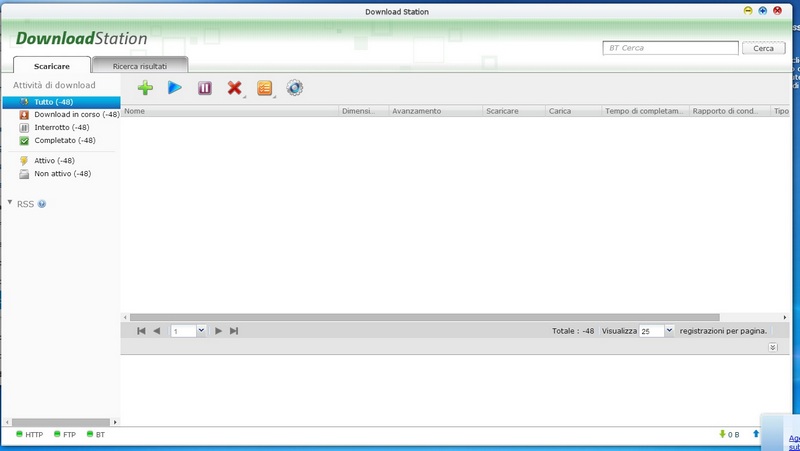Select the Scaricare tab
The height and width of the screenshot is (451, 800).
tap(52, 65)
